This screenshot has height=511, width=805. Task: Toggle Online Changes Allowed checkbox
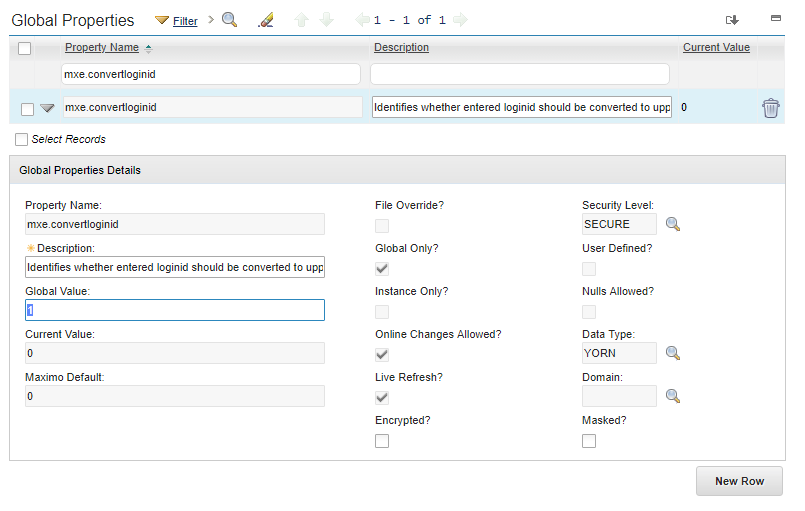382,354
